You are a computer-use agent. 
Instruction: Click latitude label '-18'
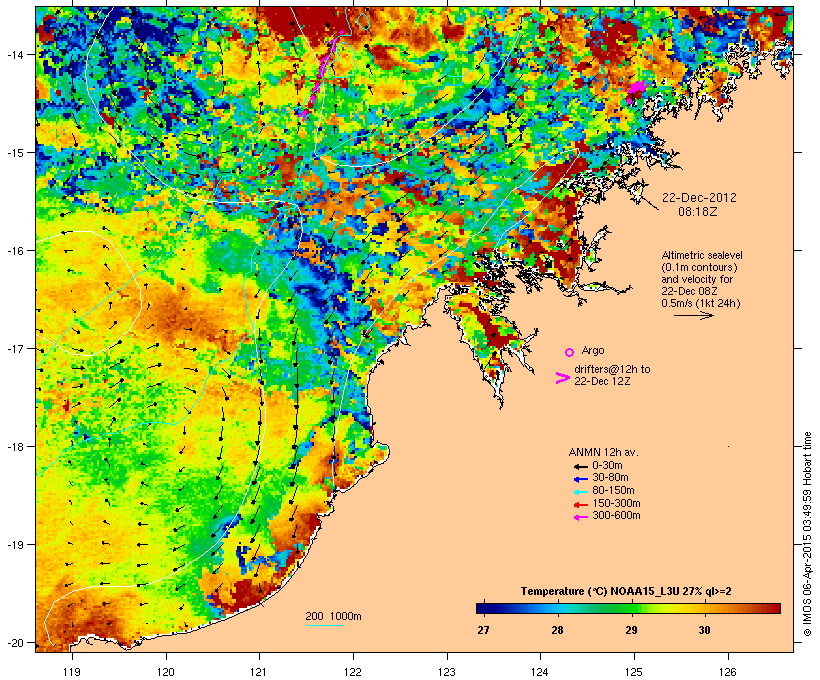14,447
